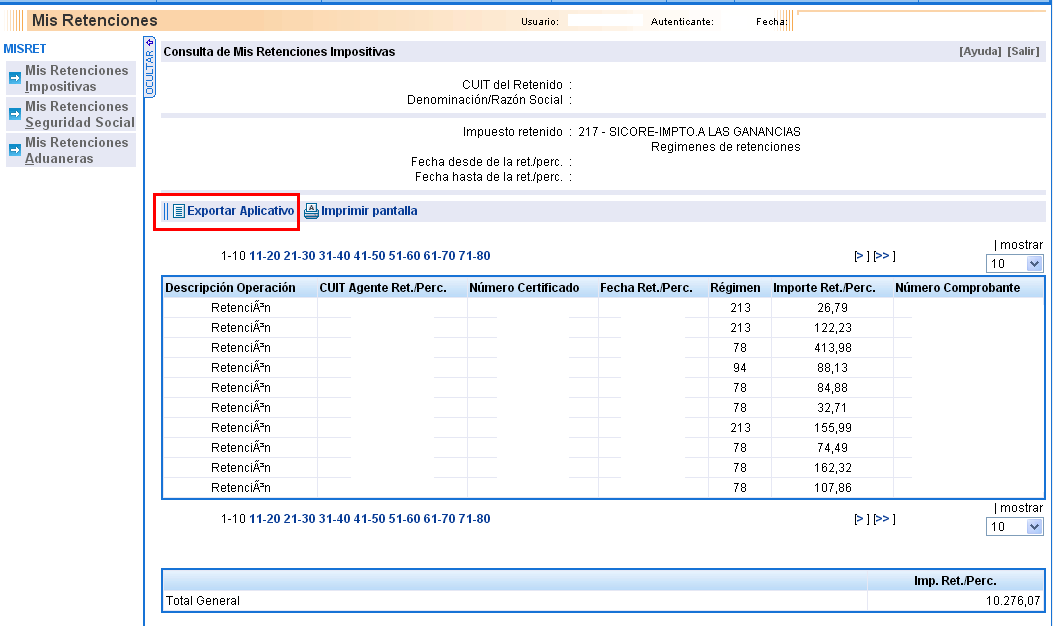Click the arrow icon beside Mis Retenciones Impositivas
Viewport: 1053px width, 626px height.
tap(15, 78)
